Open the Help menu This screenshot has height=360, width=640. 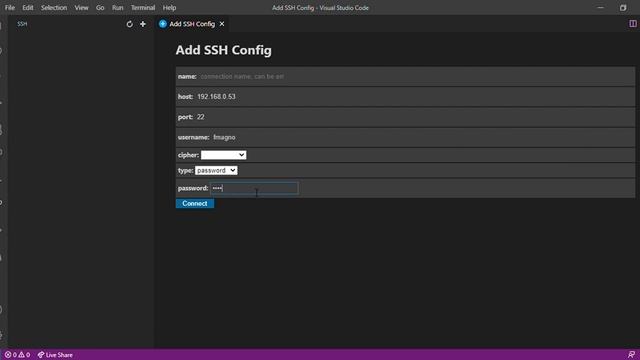pyautogui.click(x=169, y=8)
